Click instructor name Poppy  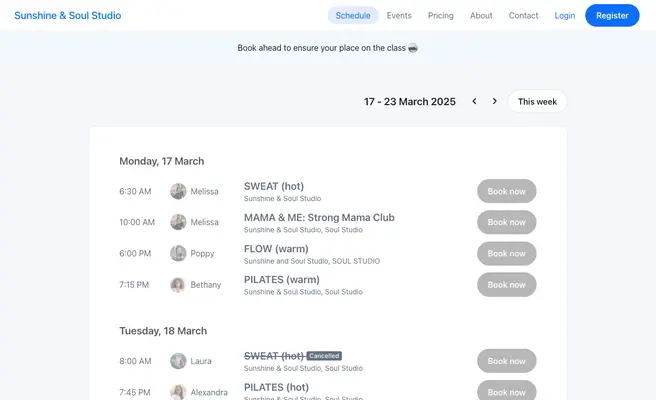pyautogui.click(x=202, y=254)
